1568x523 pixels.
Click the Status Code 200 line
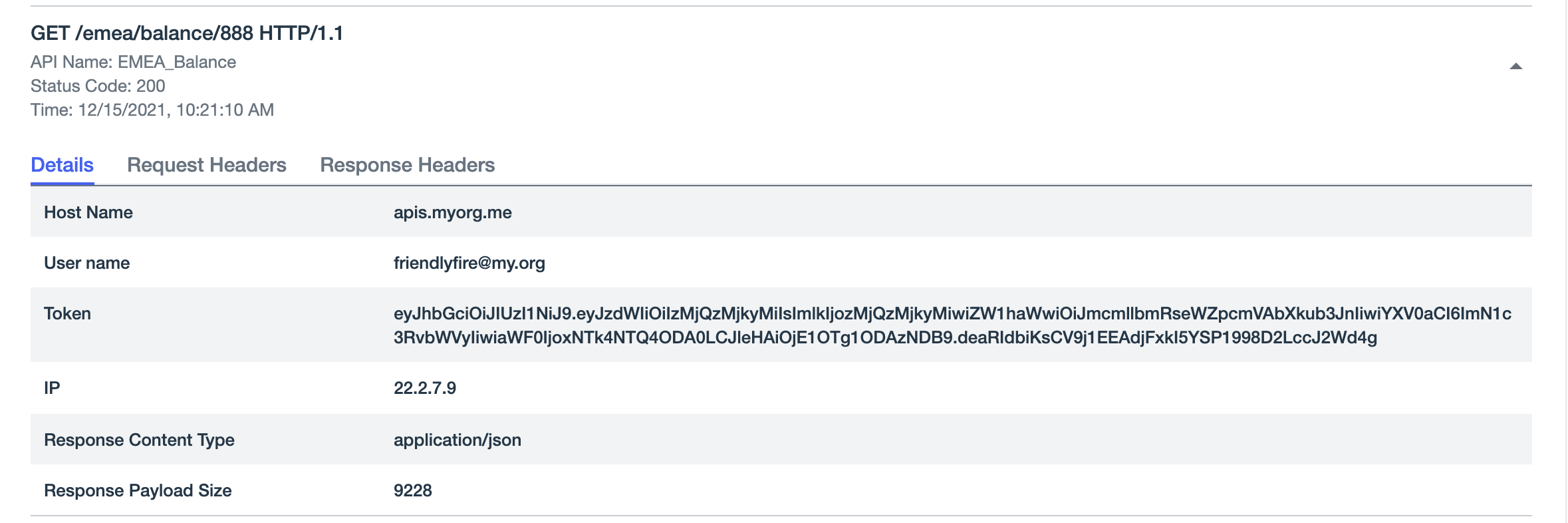(98, 86)
